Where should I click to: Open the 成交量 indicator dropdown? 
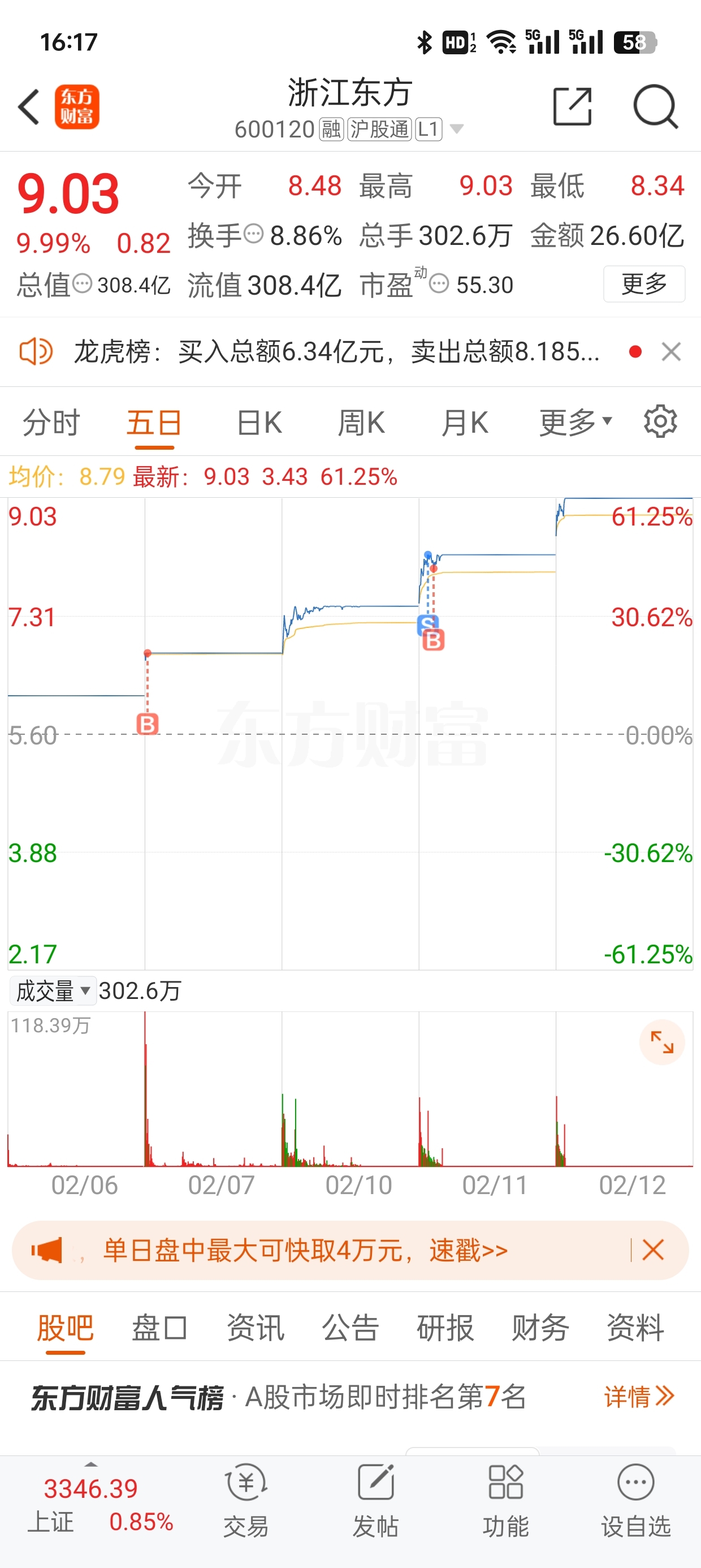(53, 991)
